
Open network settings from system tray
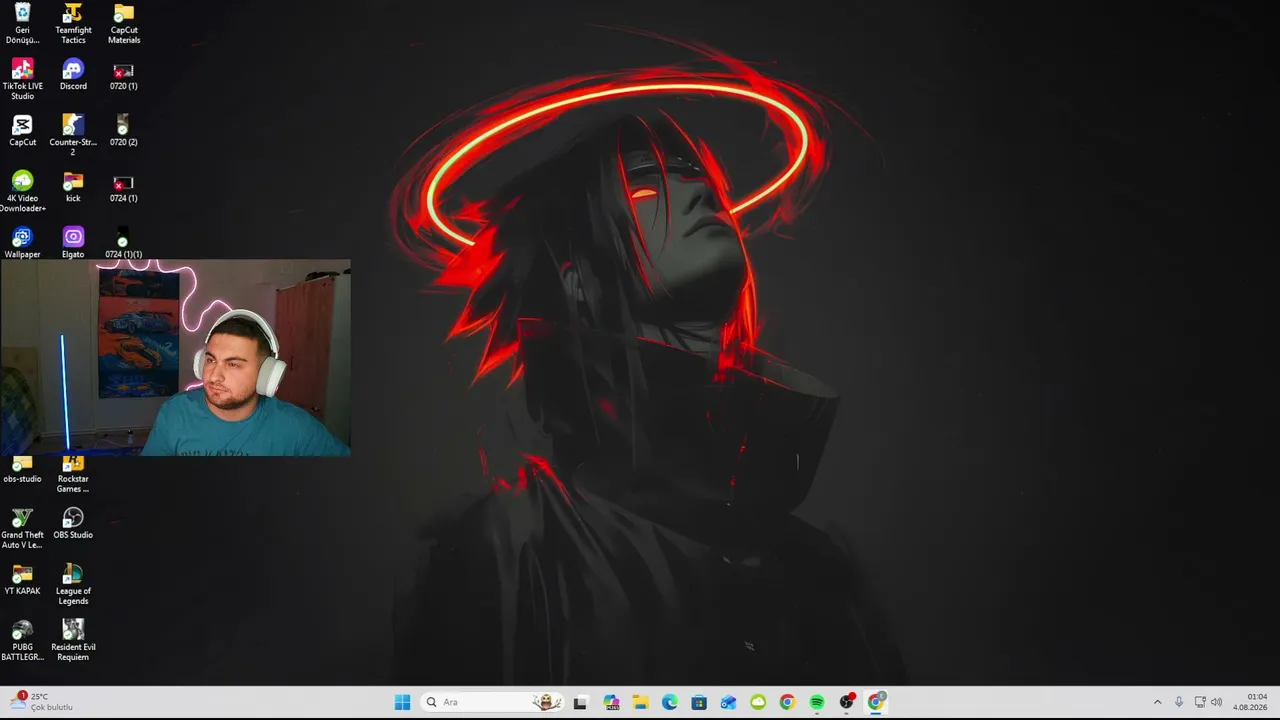coord(1200,702)
